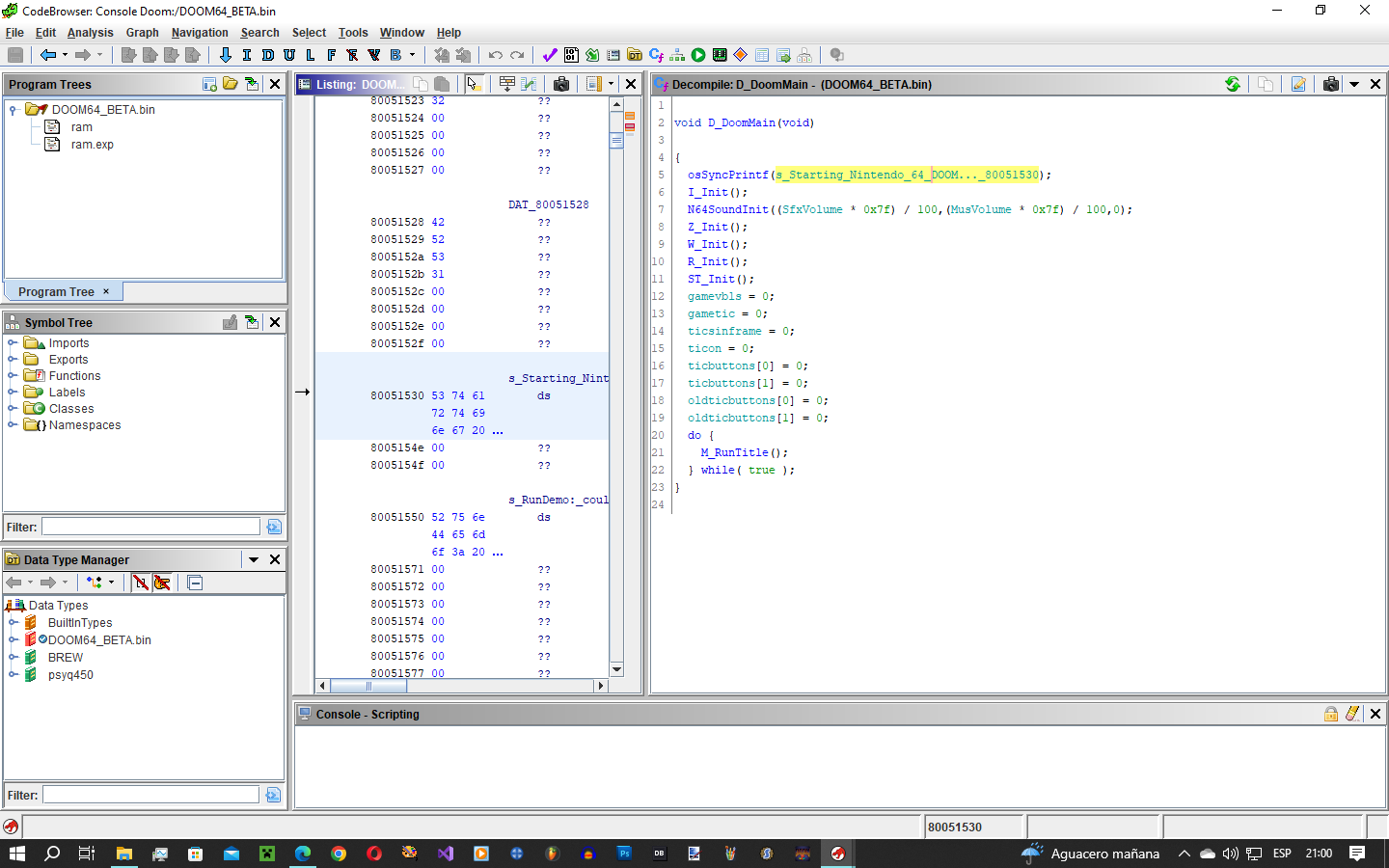Re-decompile with the green refresh icon
Image resolution: width=1389 pixels, height=868 pixels.
pyautogui.click(x=1233, y=84)
